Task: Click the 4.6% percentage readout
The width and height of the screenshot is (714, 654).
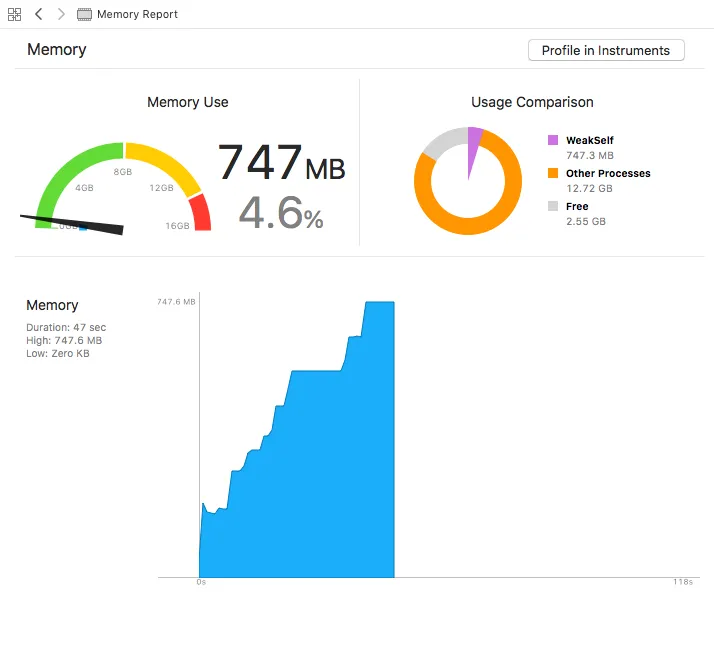Action: coord(281,212)
